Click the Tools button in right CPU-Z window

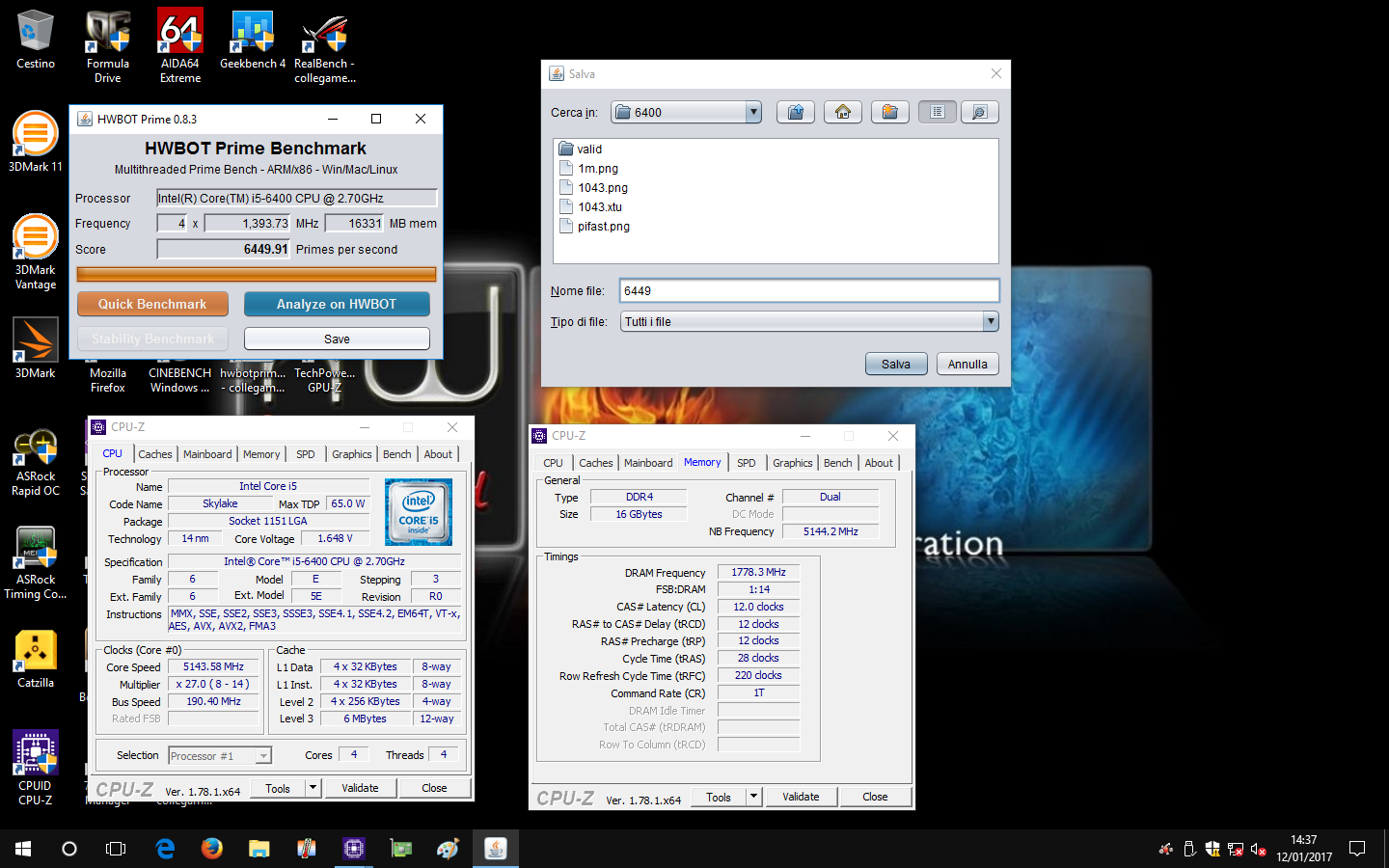point(719,797)
